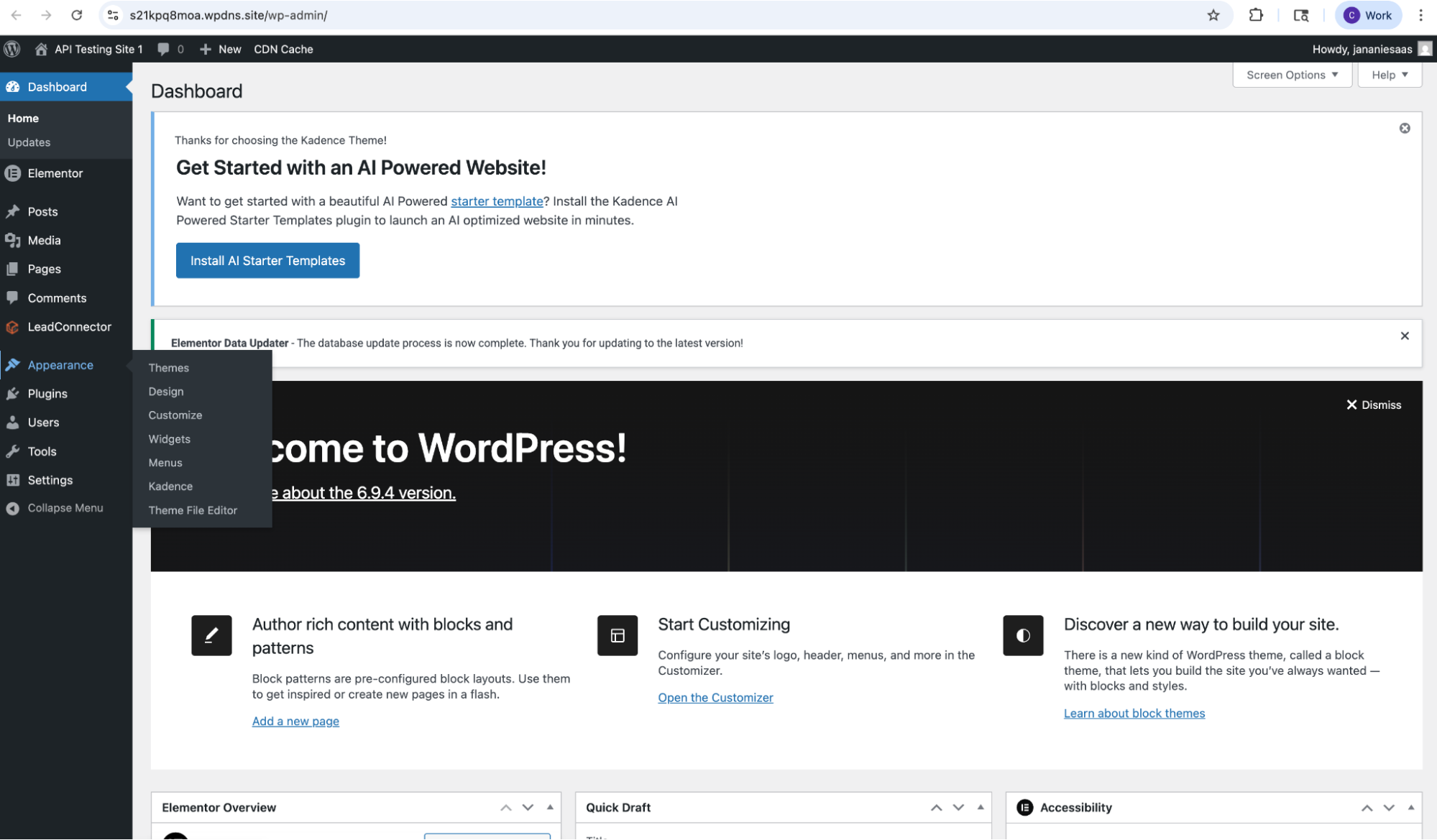The width and height of the screenshot is (1437, 840).
Task: Click the site info icon in address bar
Action: point(113,15)
